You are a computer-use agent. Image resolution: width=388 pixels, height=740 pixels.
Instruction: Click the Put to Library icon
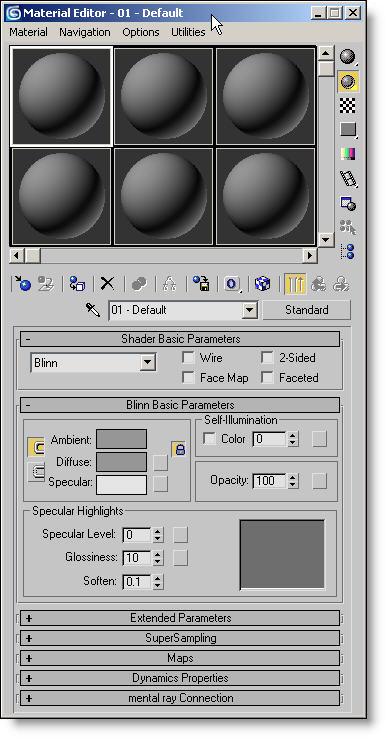pos(201,284)
